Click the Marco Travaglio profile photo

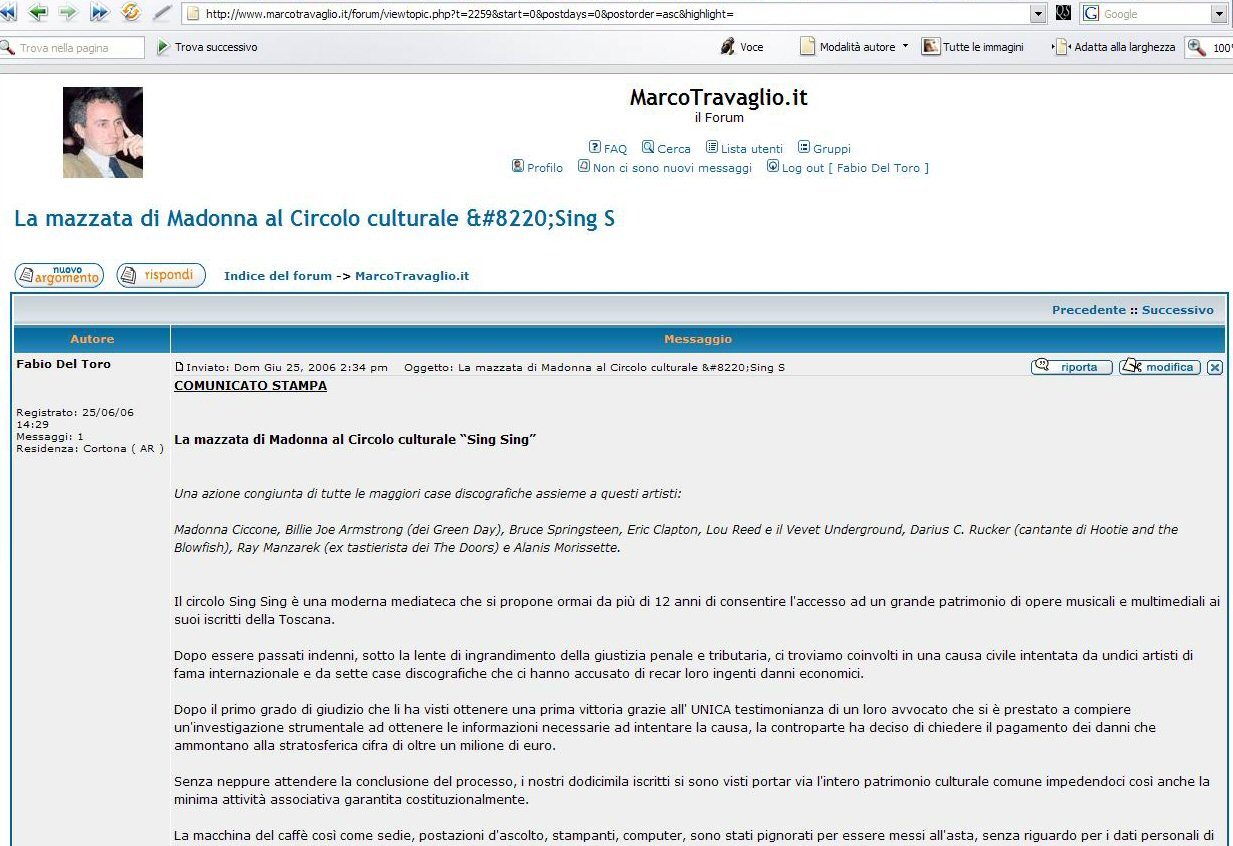103,132
